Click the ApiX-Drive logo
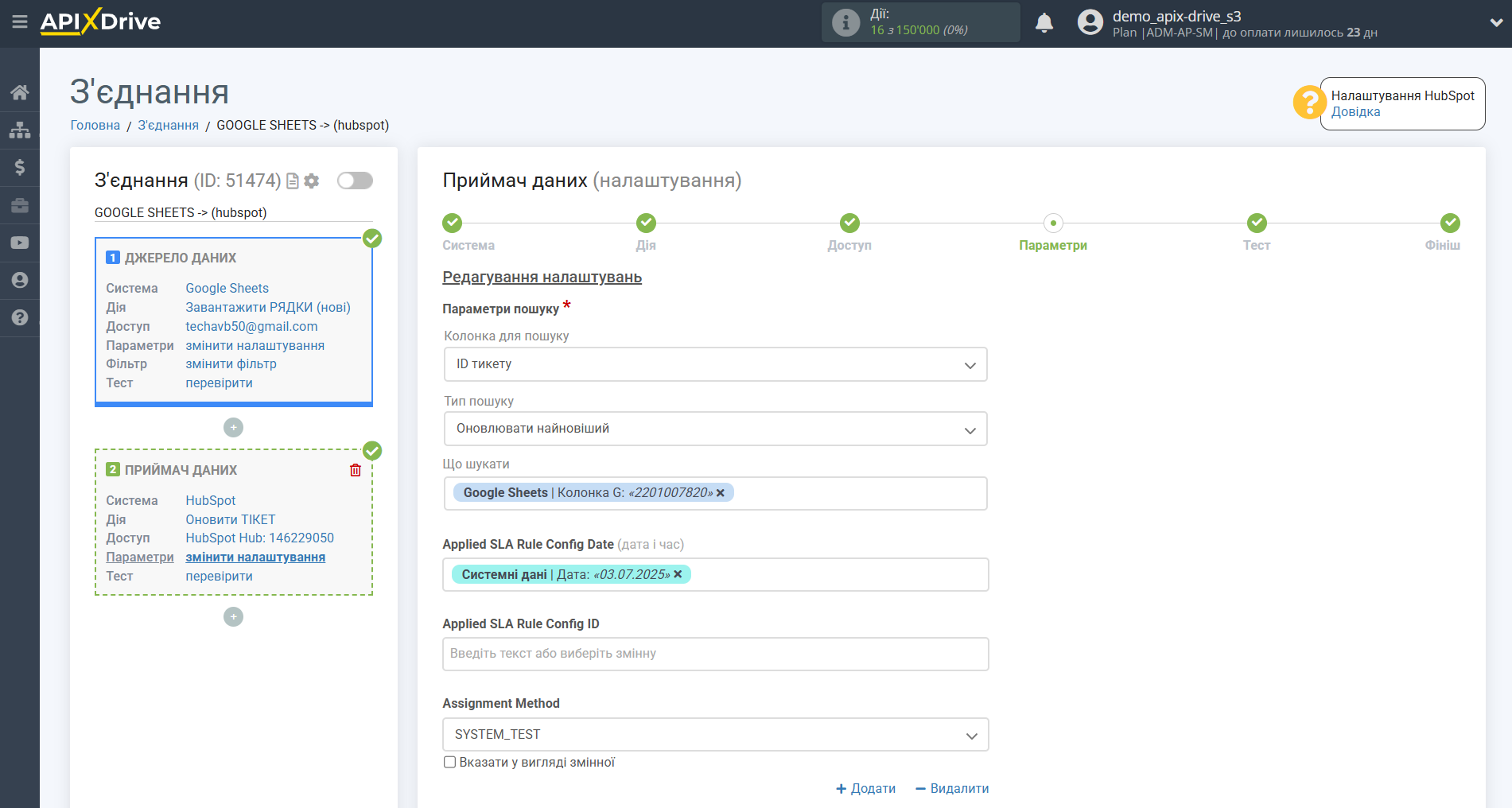Viewport: 1512px width, 808px height. (x=100, y=21)
